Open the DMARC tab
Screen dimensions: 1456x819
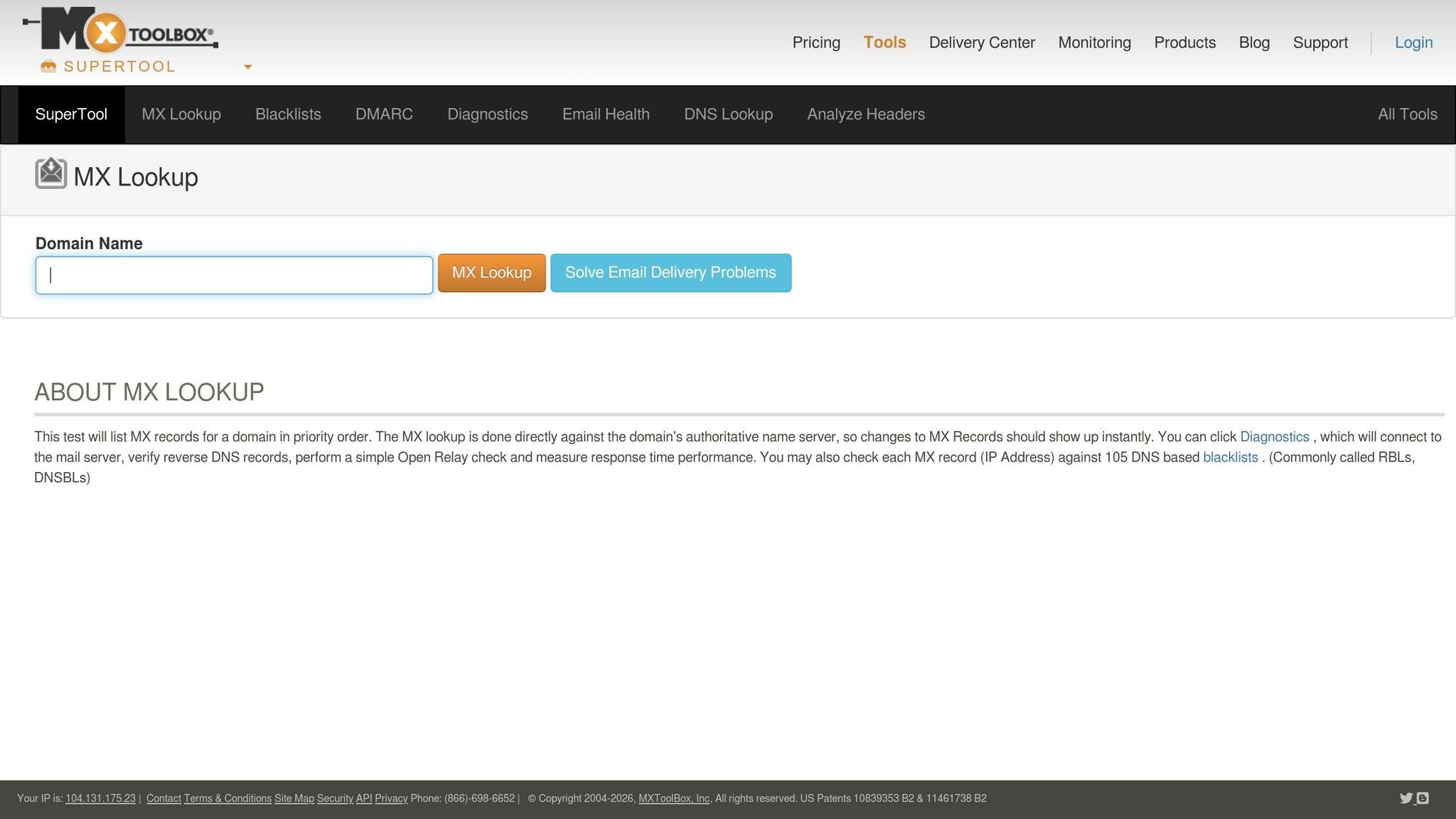[384, 114]
